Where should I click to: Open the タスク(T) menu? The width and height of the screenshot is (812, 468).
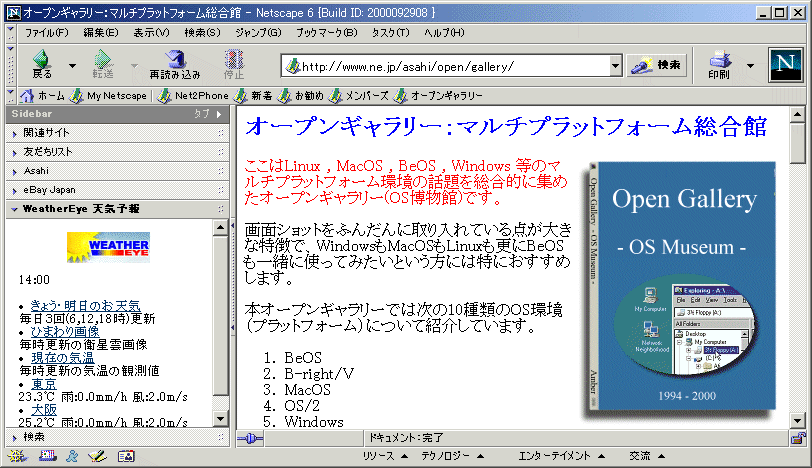(390, 33)
